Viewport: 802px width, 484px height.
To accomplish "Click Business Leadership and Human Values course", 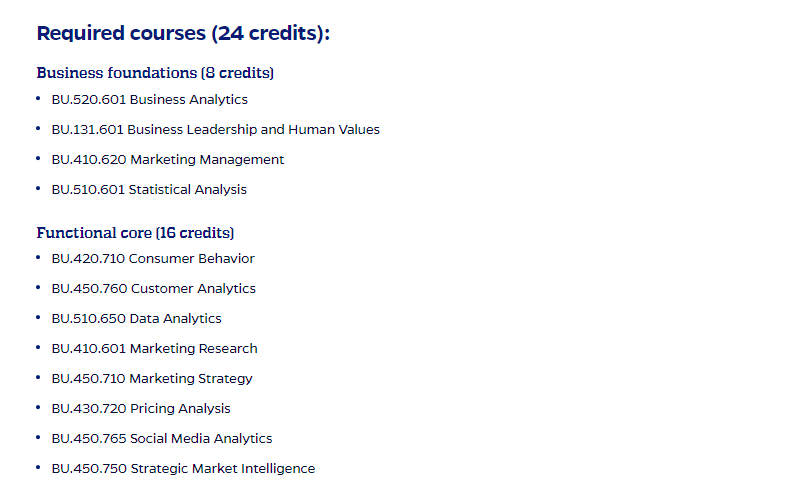I will [x=215, y=129].
